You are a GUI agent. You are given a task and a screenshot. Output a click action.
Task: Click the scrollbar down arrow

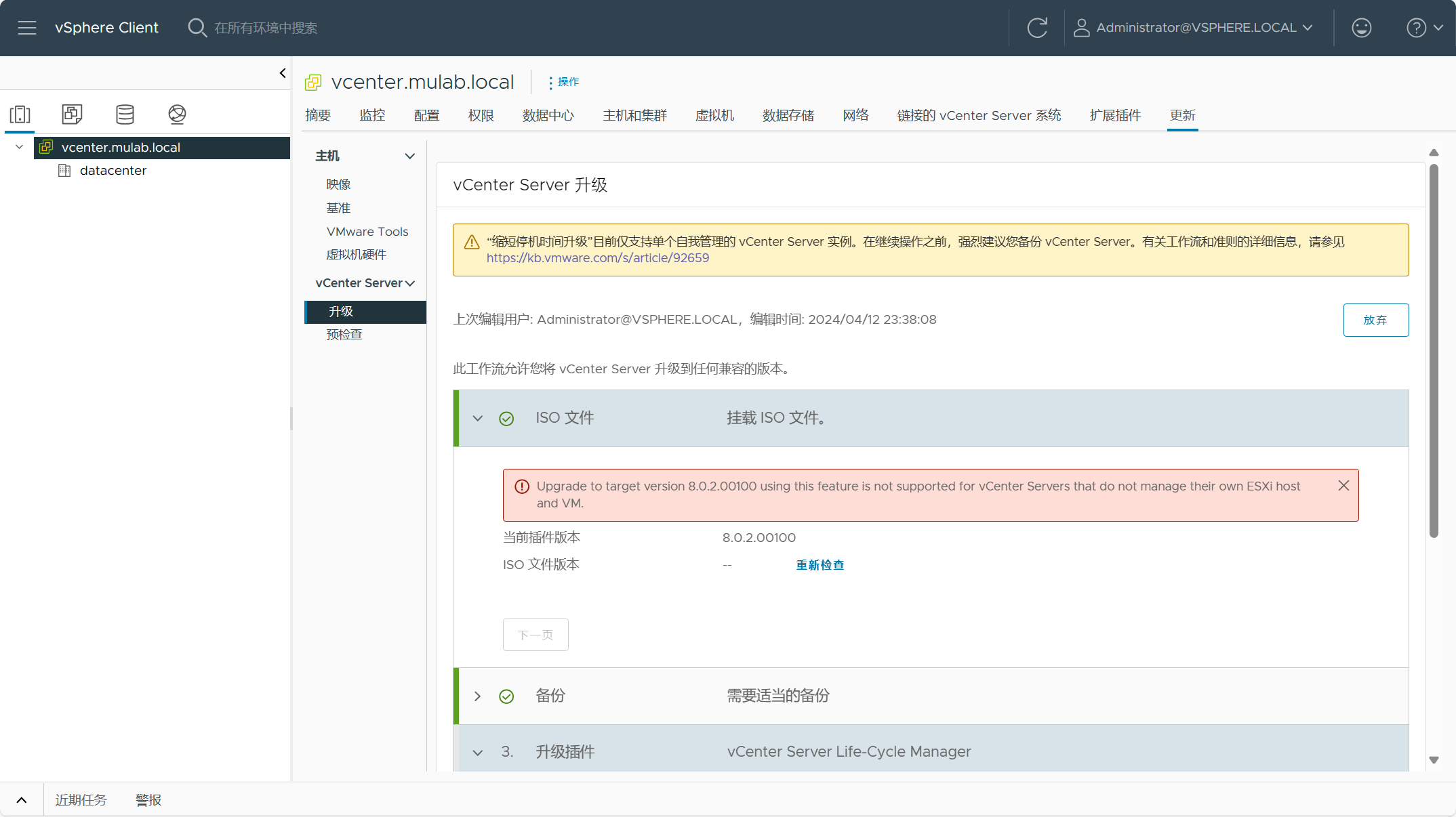click(1434, 760)
